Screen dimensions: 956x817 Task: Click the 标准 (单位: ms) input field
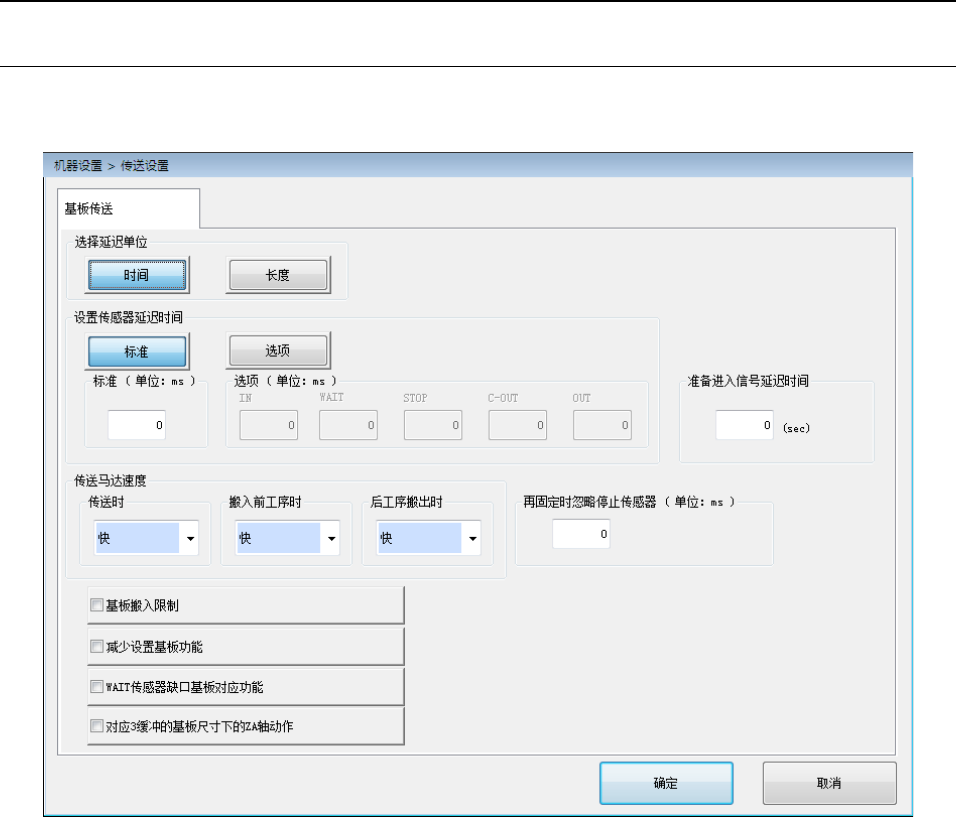(137, 425)
